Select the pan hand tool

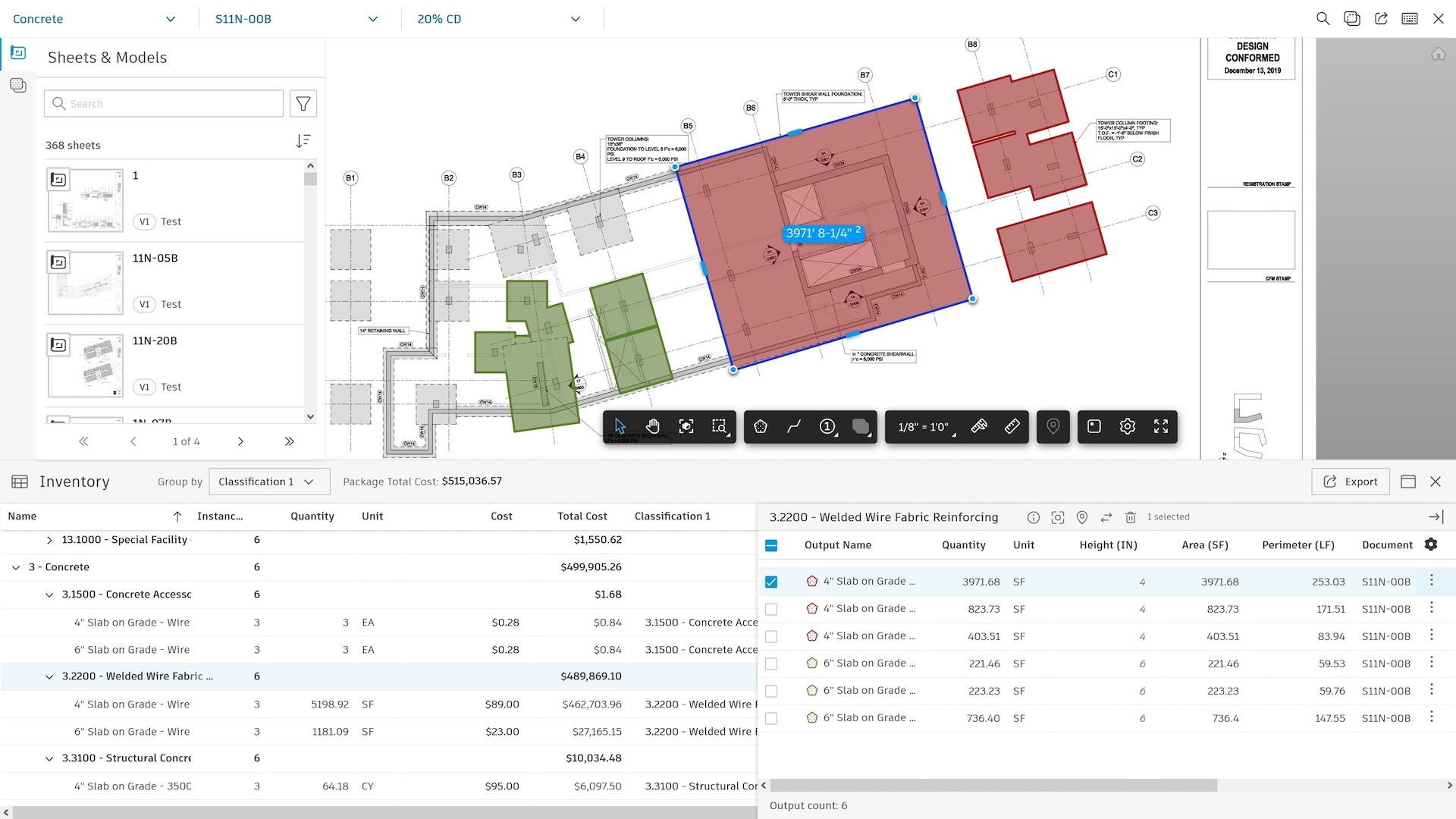point(652,427)
